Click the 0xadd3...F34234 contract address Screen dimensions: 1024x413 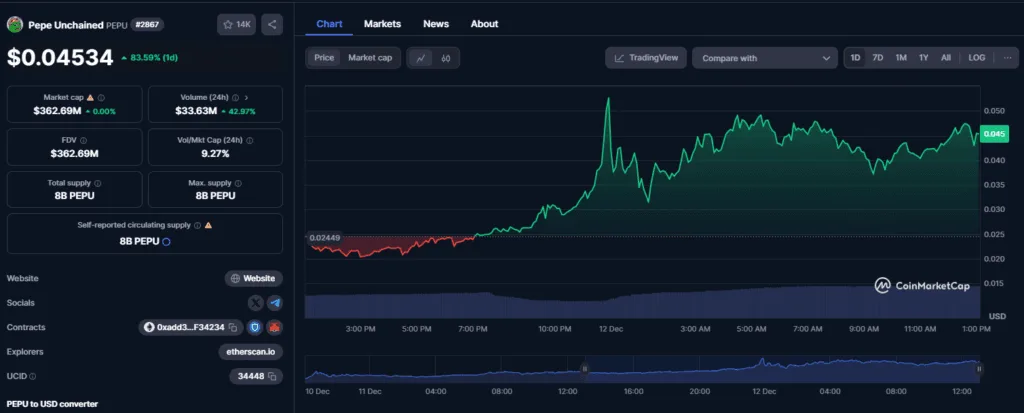[x=191, y=327]
